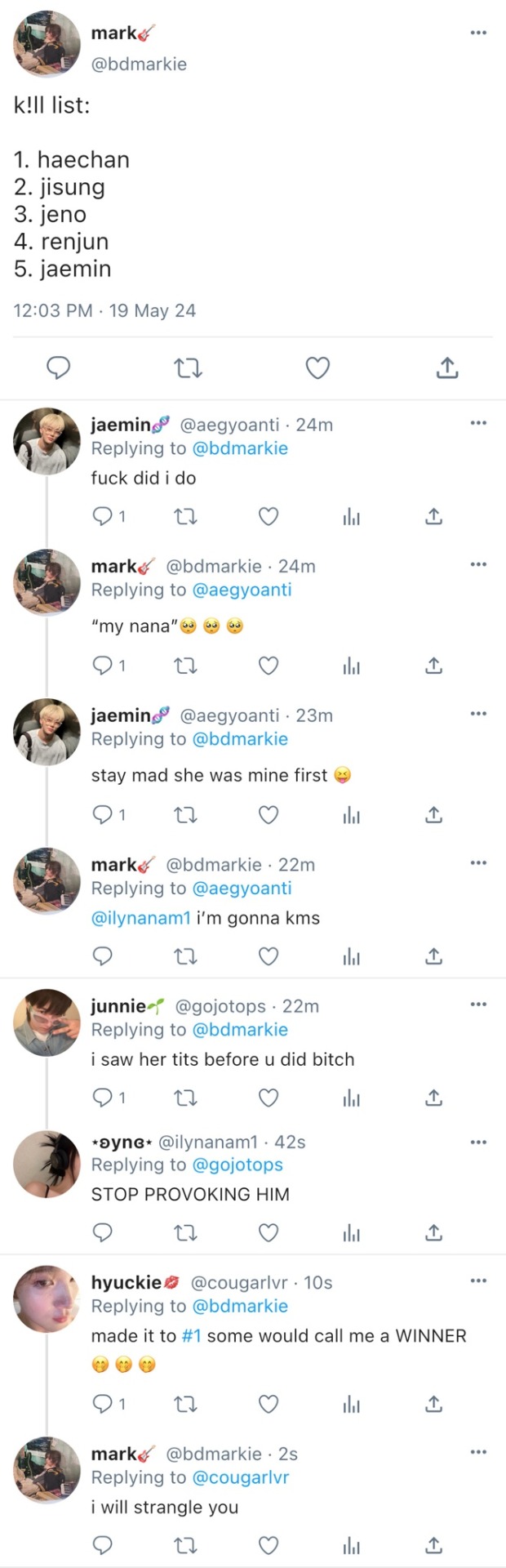Reply to mark's main k!ll list tweet
The image size is (506, 1568).
coord(58,368)
